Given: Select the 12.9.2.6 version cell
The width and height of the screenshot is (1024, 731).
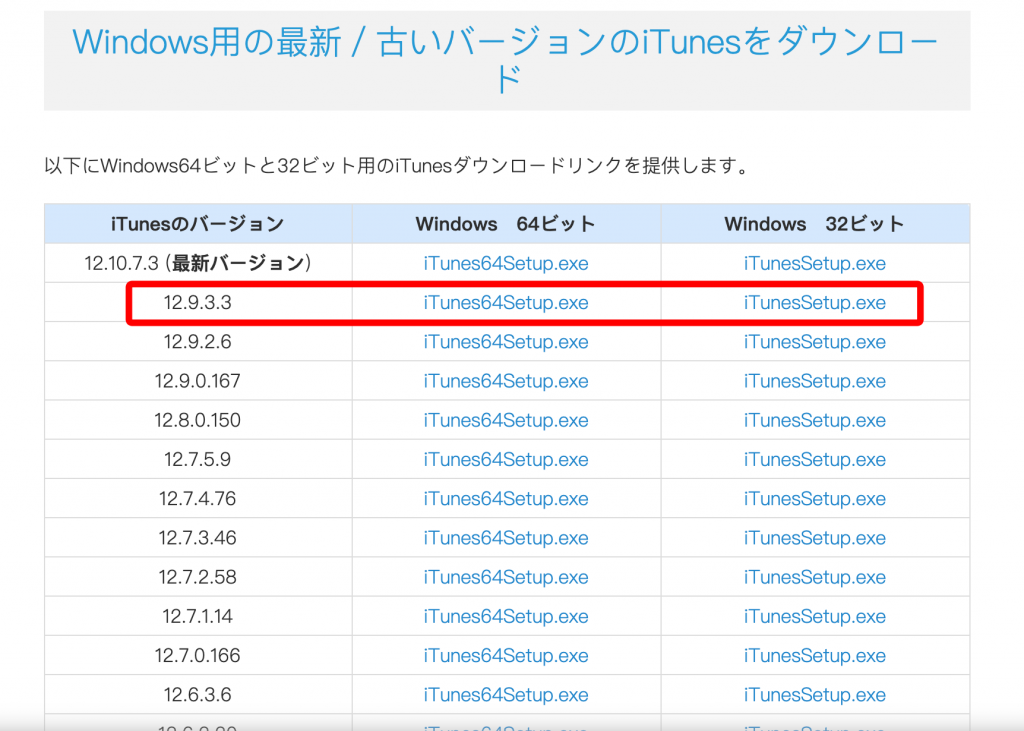Looking at the screenshot, I should click(198, 342).
